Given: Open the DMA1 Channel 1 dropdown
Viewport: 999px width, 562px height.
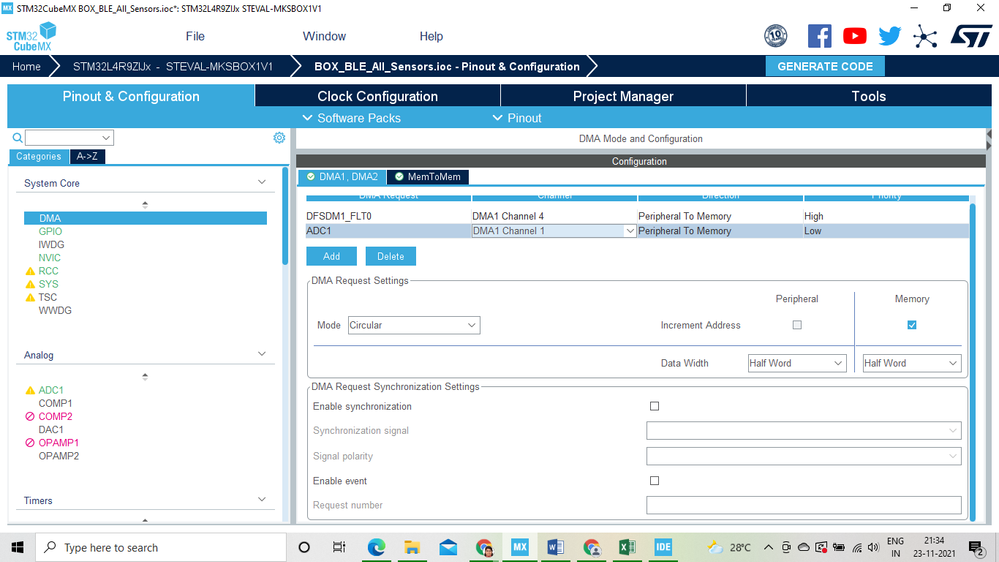Looking at the screenshot, I should pyautogui.click(x=554, y=231).
